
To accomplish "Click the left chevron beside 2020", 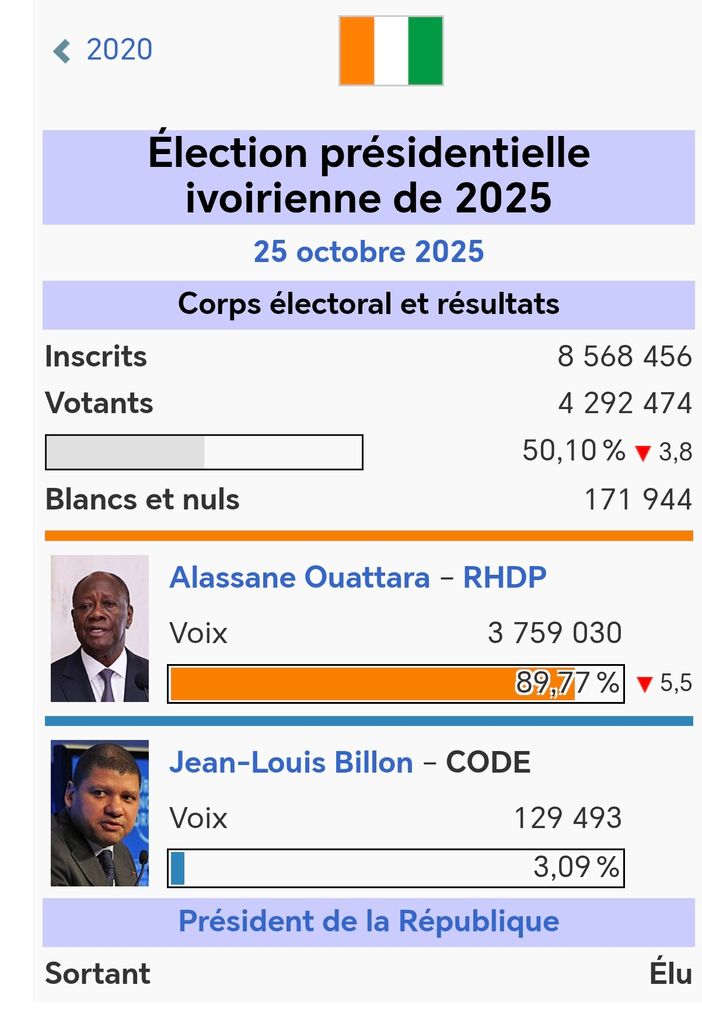I will (63, 50).
